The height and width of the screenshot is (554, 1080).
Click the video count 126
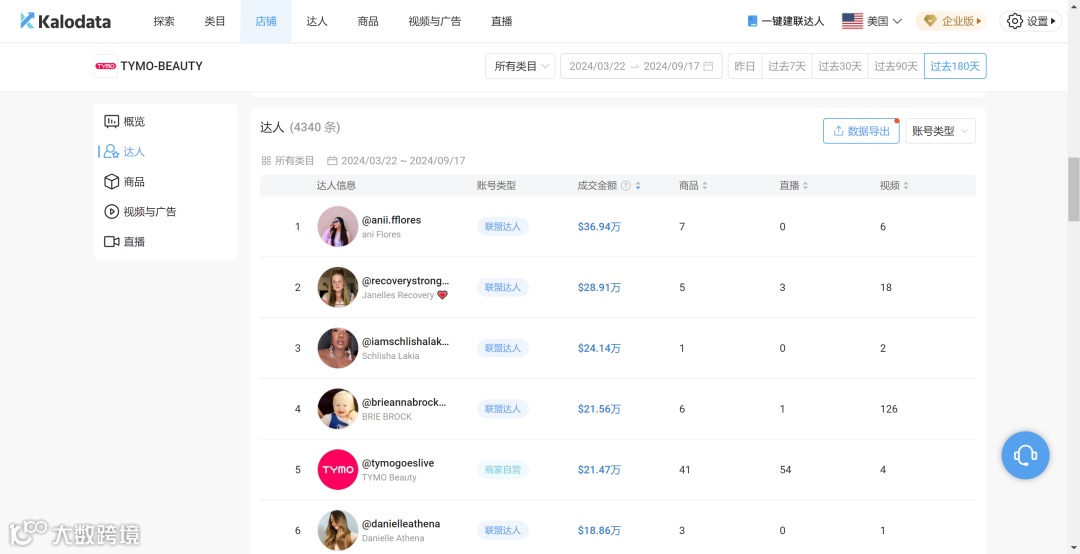tap(889, 409)
